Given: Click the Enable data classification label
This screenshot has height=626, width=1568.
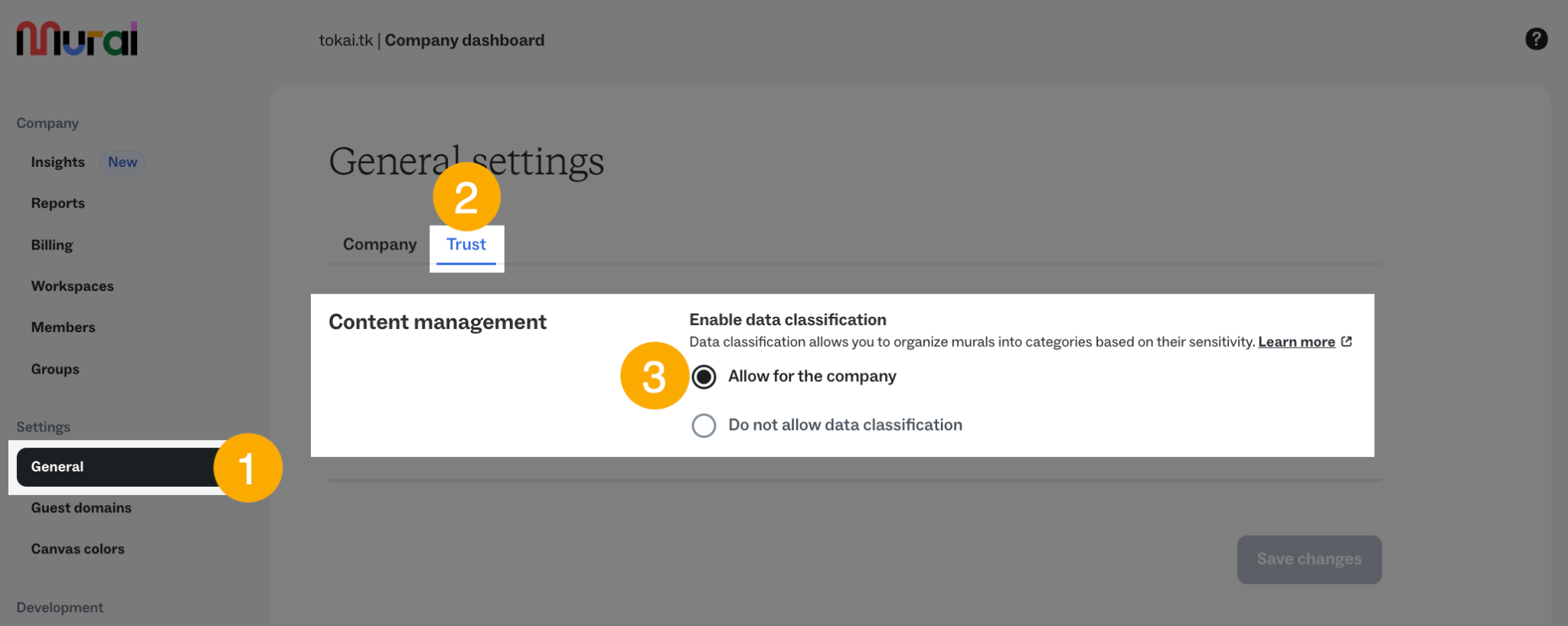Looking at the screenshot, I should click(x=788, y=320).
